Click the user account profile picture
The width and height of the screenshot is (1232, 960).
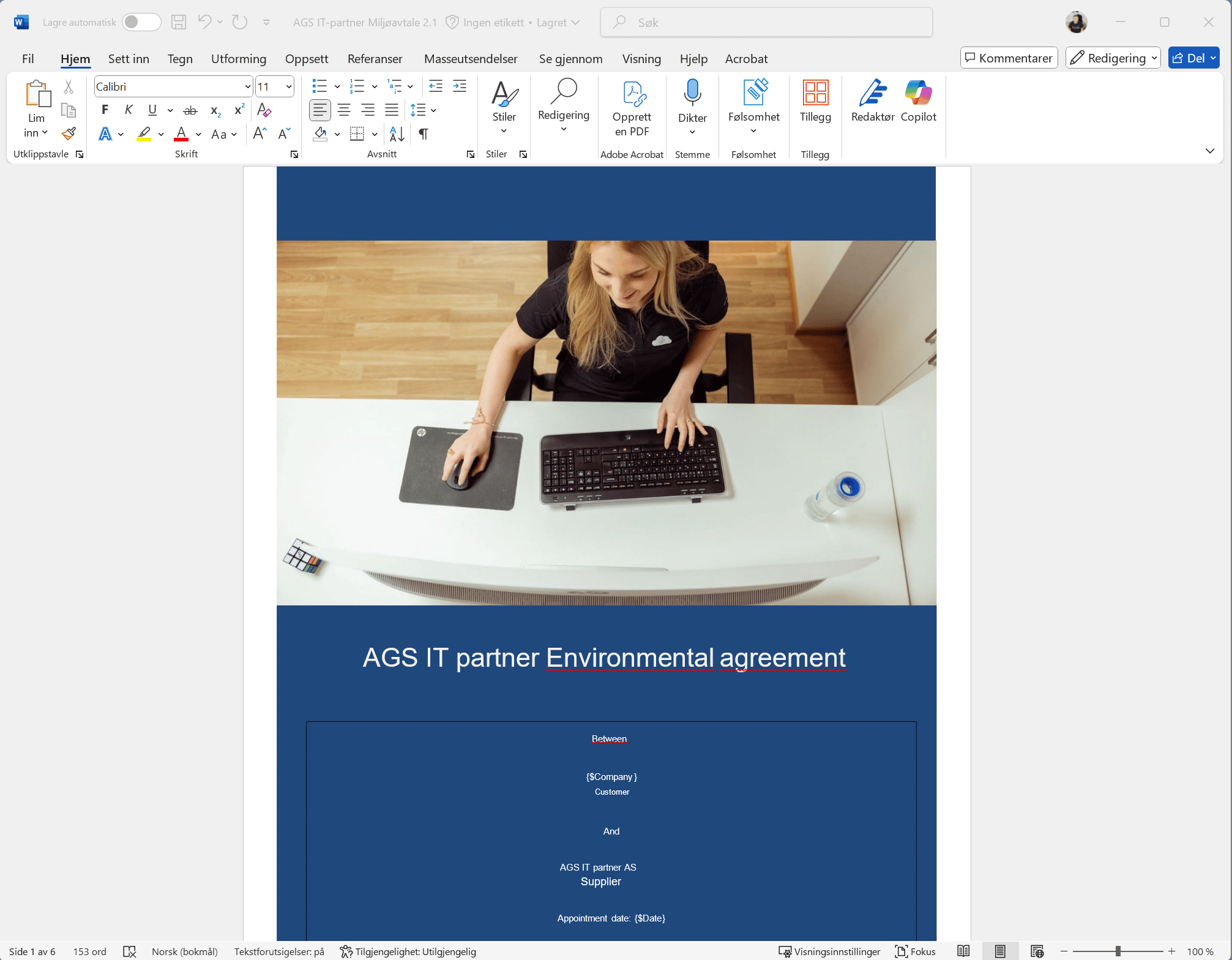click(x=1077, y=22)
